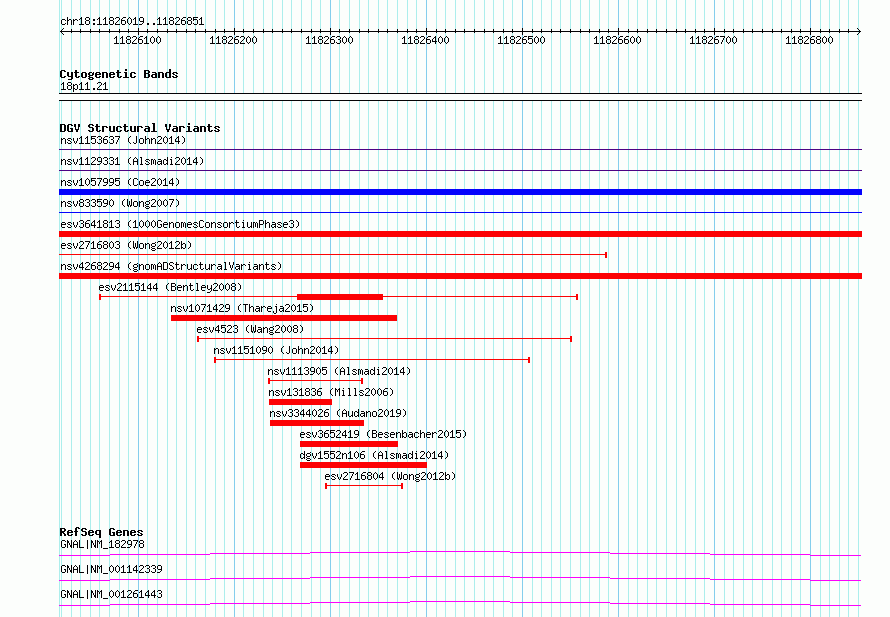Open variant nsv833590 (Wong2007)

(x=120, y=203)
